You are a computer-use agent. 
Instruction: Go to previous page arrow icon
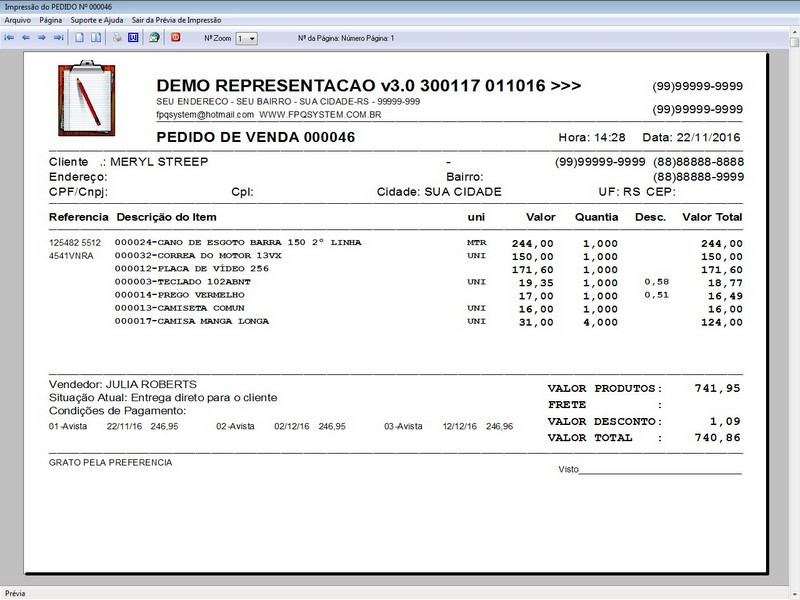click(26, 38)
